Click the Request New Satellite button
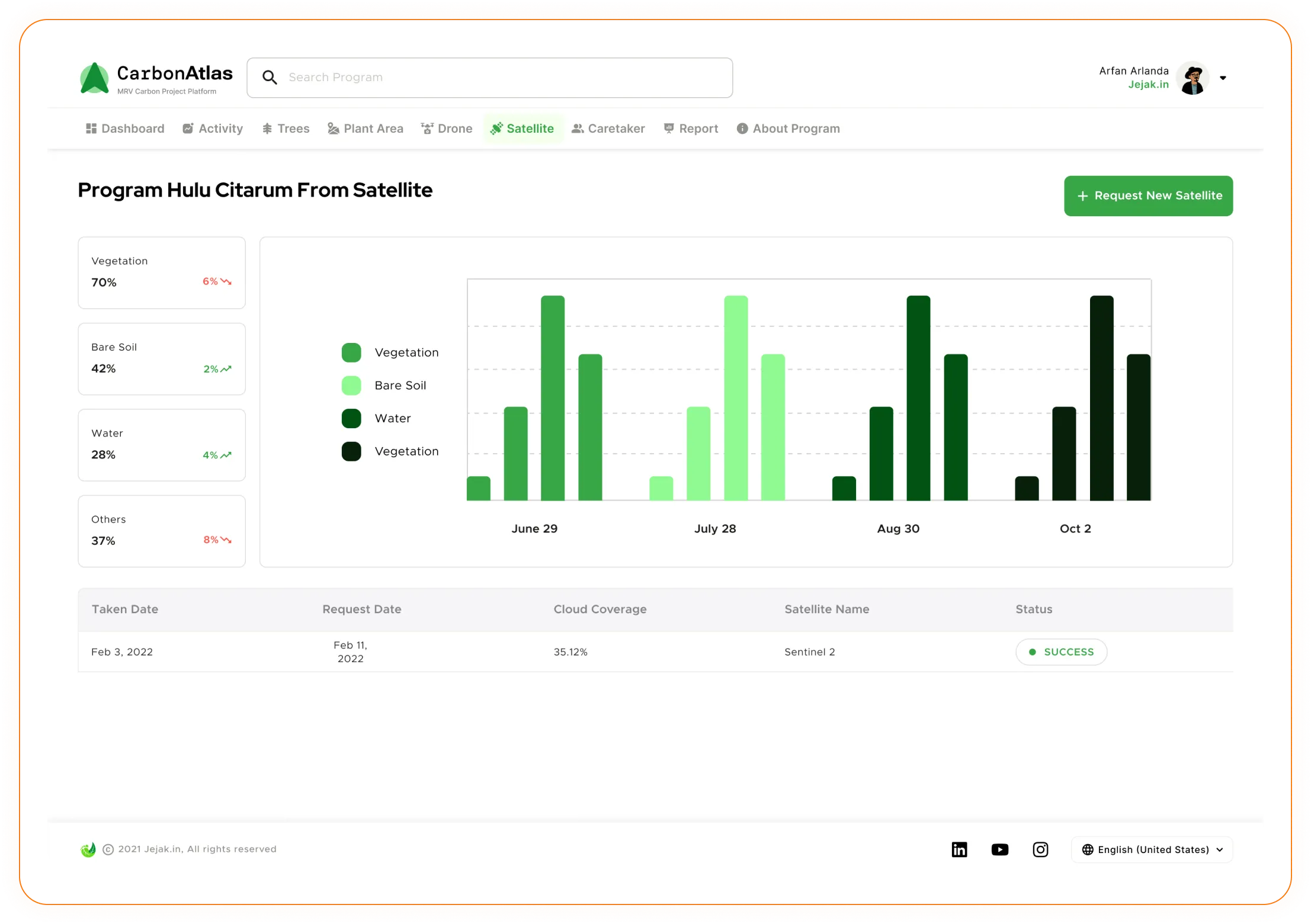The height and width of the screenshot is (924, 1311). click(1147, 195)
